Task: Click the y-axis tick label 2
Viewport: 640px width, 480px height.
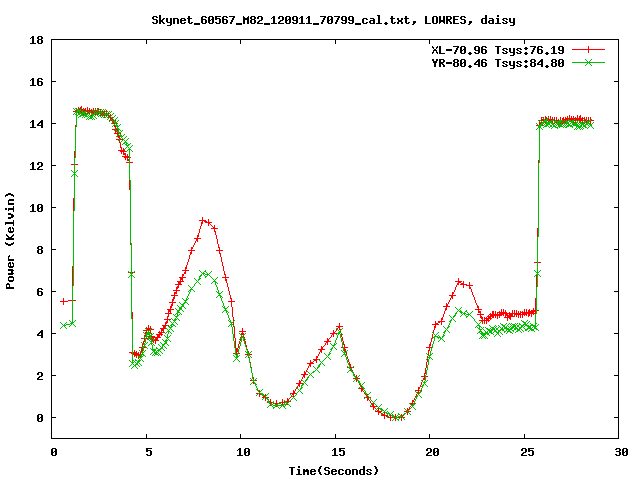Action: point(40,376)
